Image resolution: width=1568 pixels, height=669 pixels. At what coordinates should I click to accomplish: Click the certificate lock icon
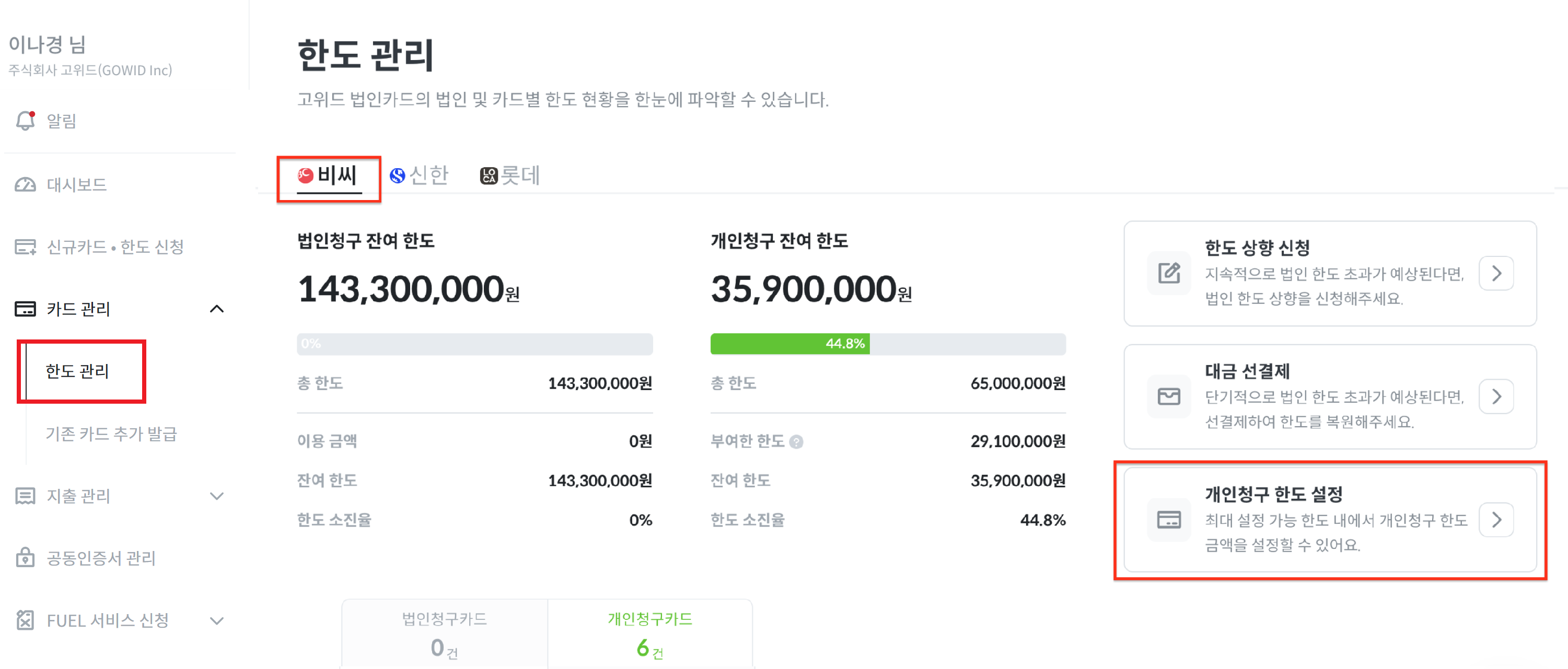pyautogui.click(x=25, y=558)
